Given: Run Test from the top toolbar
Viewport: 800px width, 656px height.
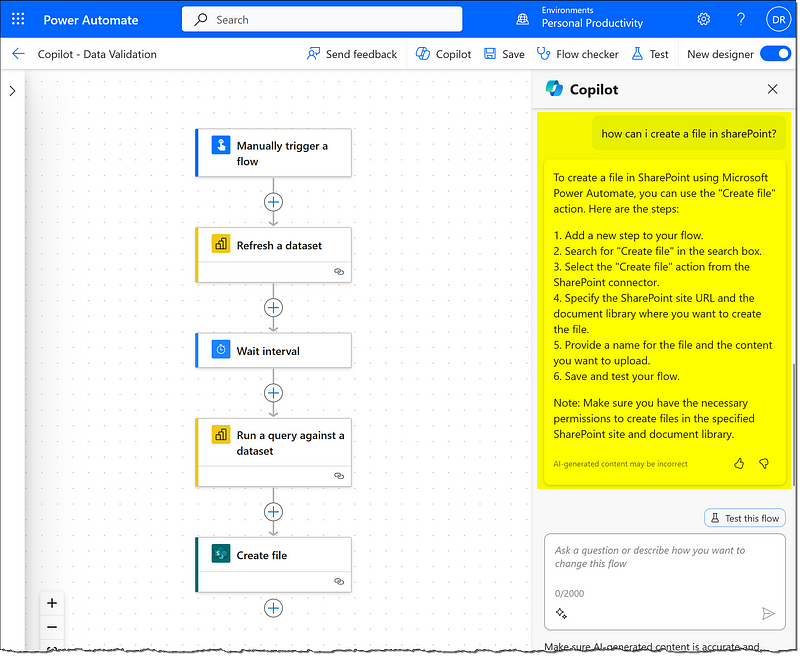Looking at the screenshot, I should click(650, 54).
